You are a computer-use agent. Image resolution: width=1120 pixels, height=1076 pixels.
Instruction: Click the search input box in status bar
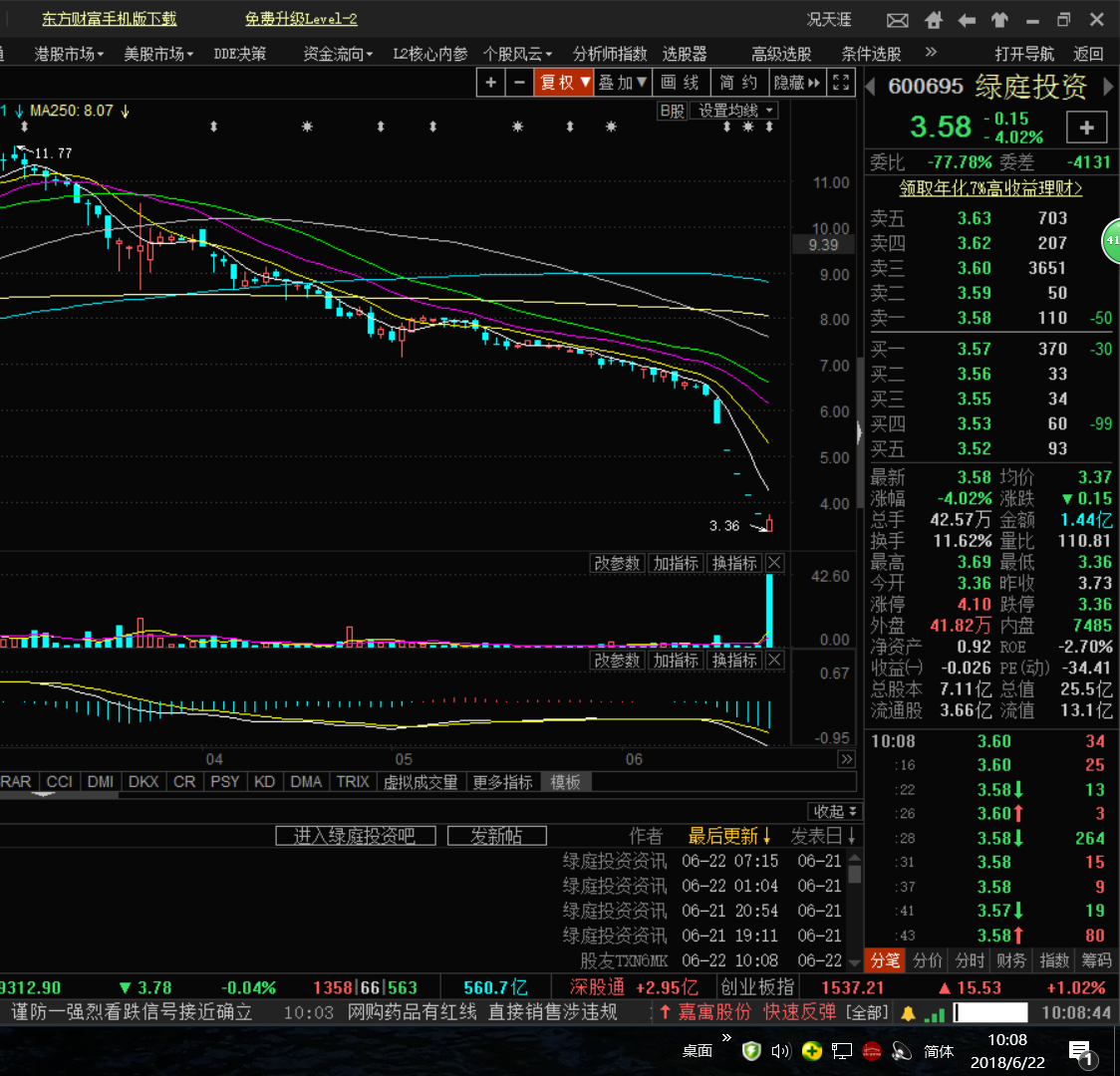coord(990,1013)
